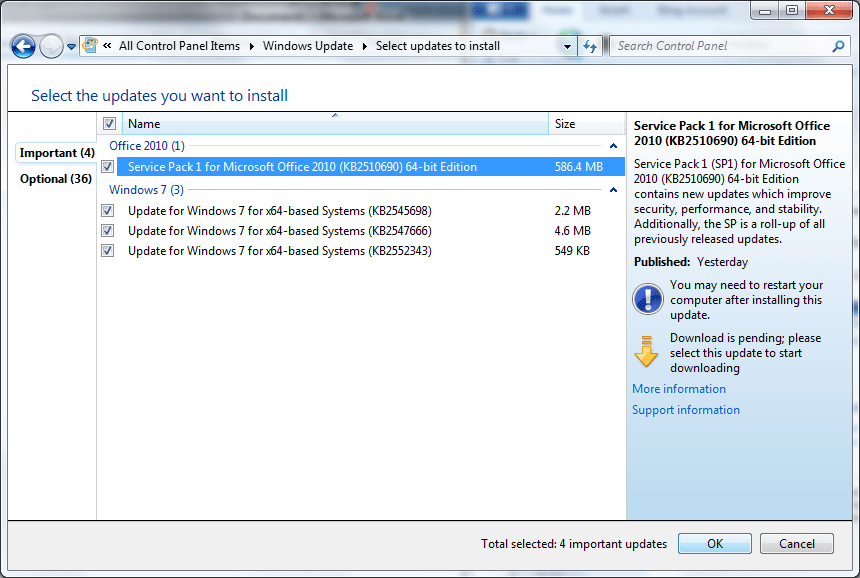Open the More information link

[x=678, y=388]
